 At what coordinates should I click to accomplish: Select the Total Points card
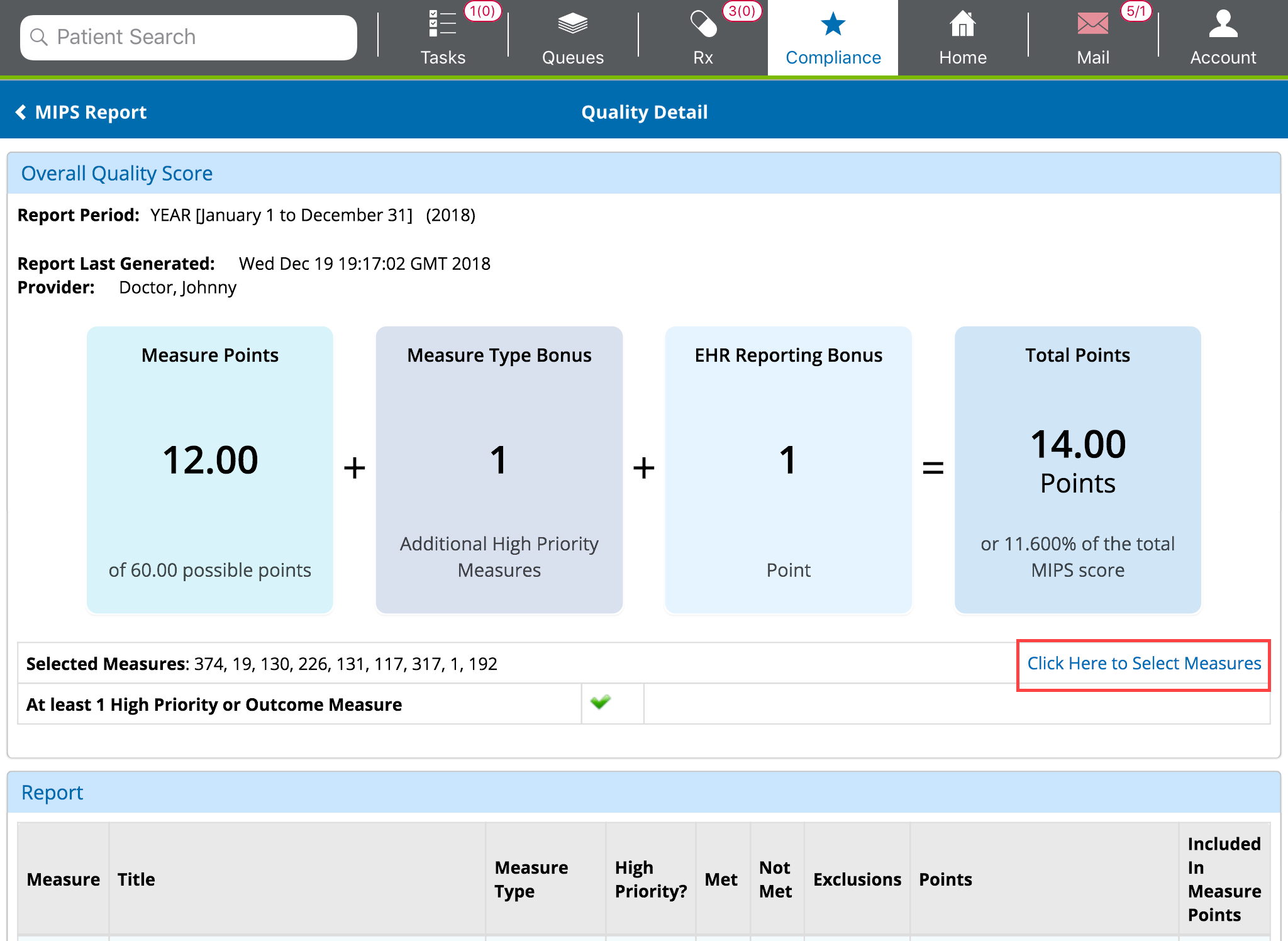tap(1077, 469)
